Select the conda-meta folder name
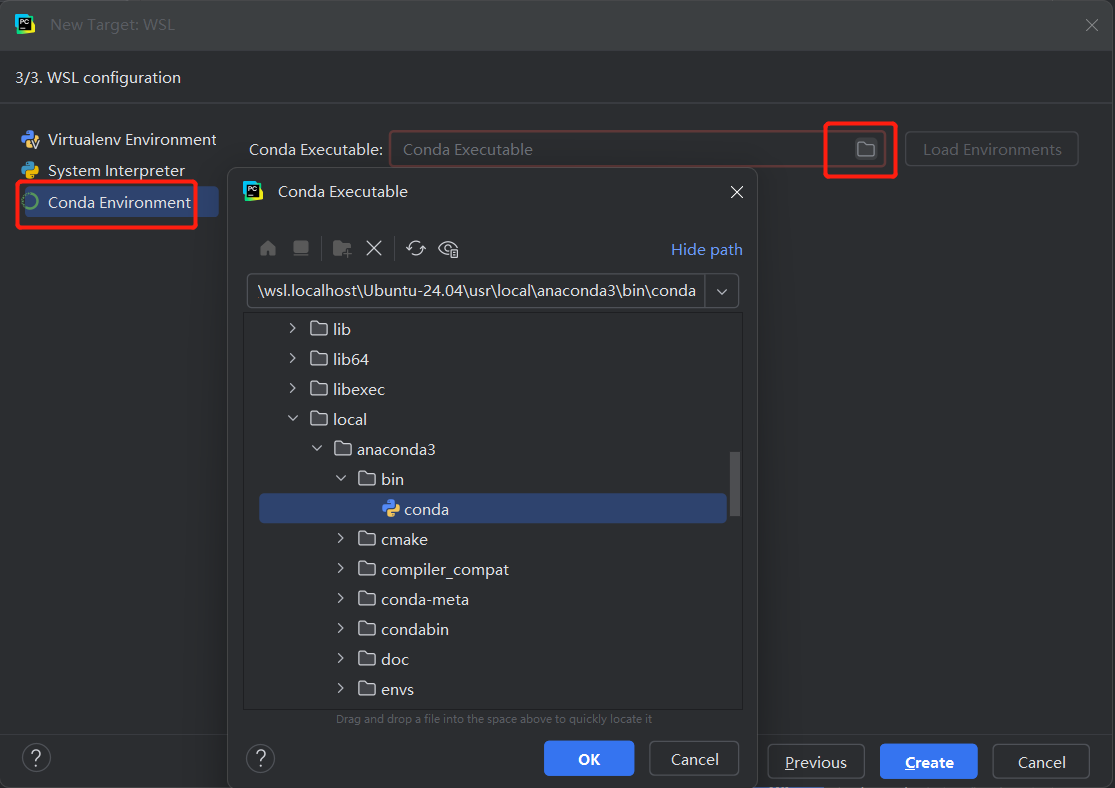The image size is (1115, 788). click(x=425, y=599)
